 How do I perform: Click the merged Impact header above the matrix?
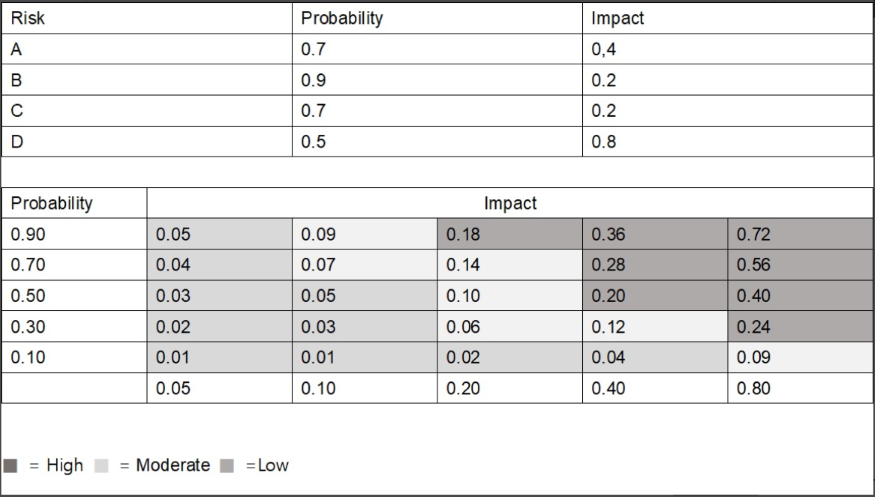click(510, 203)
